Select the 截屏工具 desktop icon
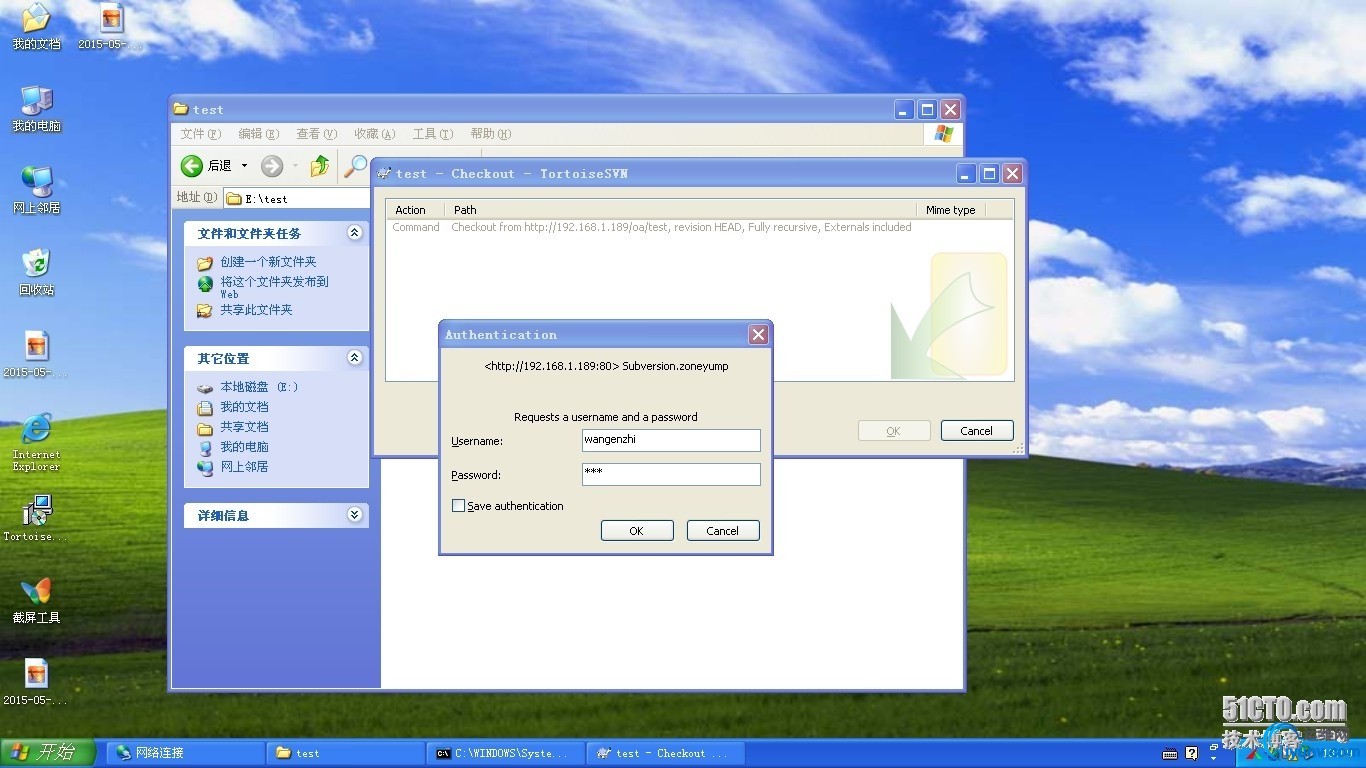Image resolution: width=1366 pixels, height=768 pixels. click(x=36, y=601)
